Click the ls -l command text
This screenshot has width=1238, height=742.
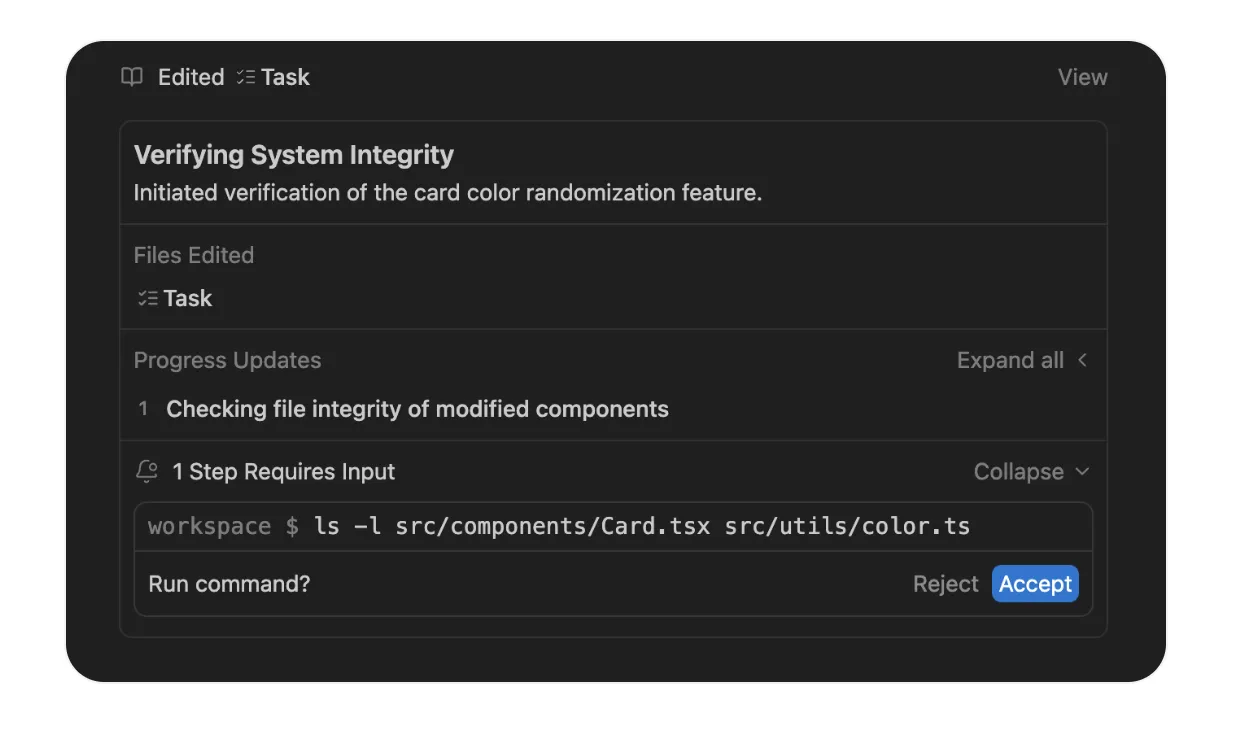coord(641,526)
